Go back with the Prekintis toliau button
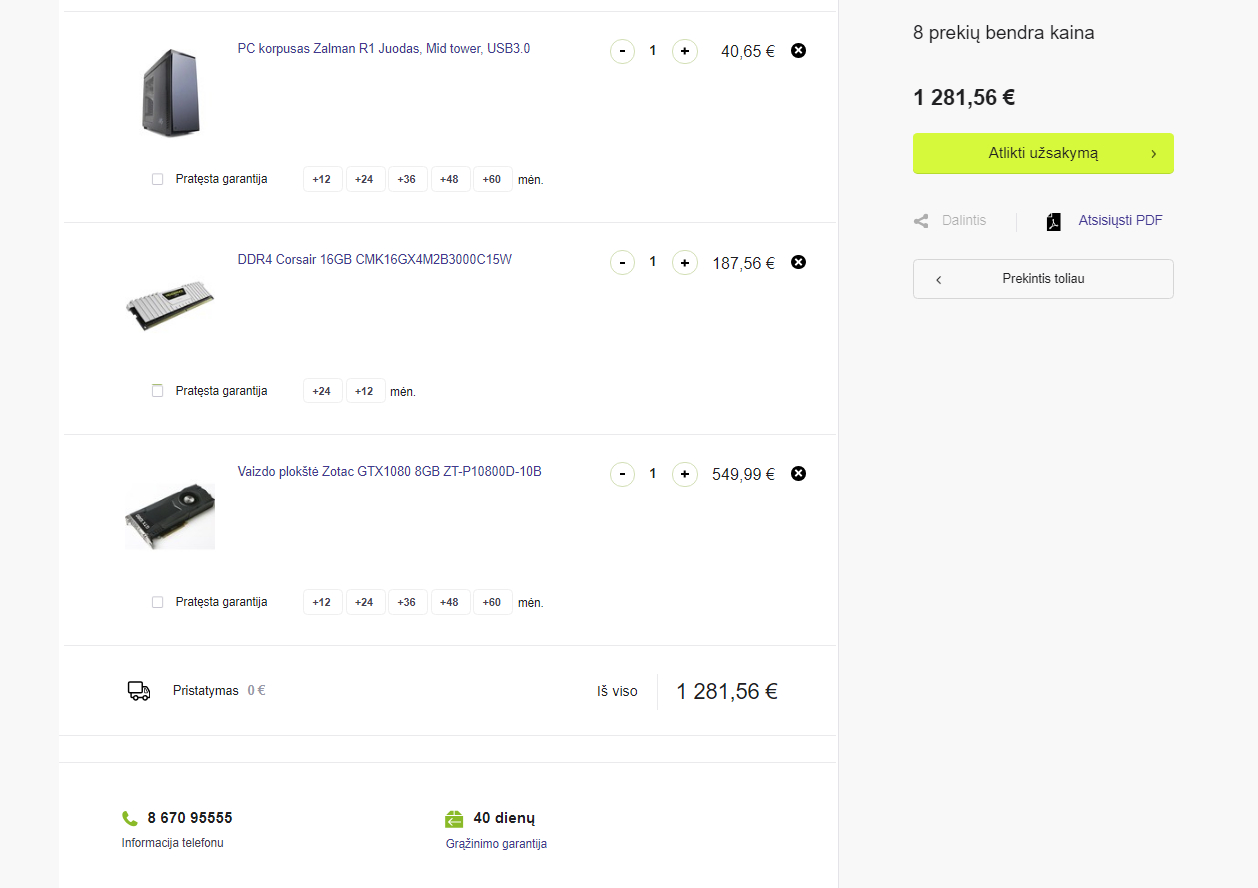Viewport: 1258px width, 888px height. [x=1043, y=279]
